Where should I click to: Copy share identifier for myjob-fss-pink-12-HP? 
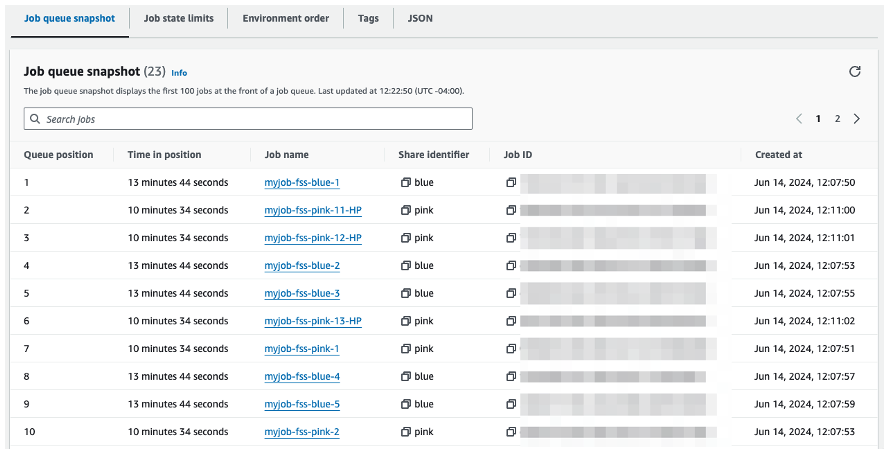405,238
